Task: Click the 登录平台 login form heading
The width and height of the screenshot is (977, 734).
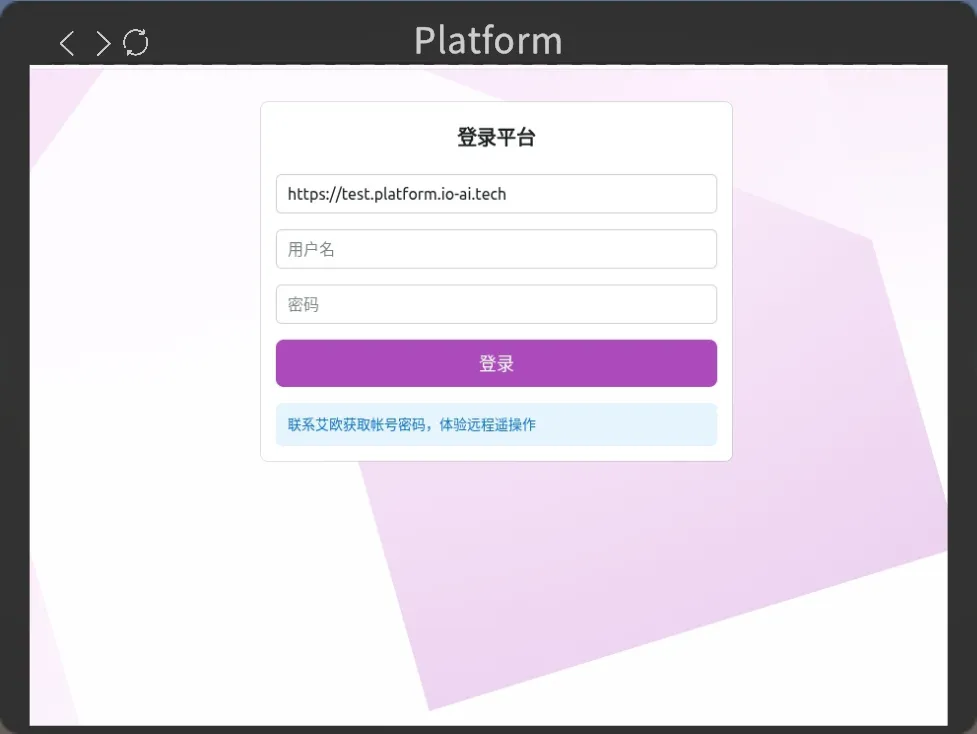Action: coord(496,137)
